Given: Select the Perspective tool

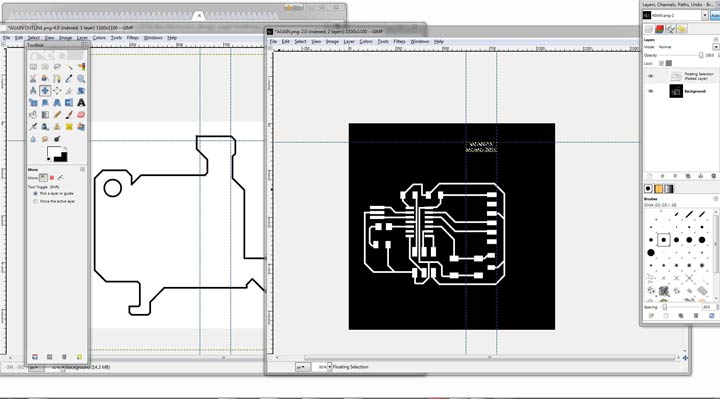Looking at the screenshot, I should (57, 103).
